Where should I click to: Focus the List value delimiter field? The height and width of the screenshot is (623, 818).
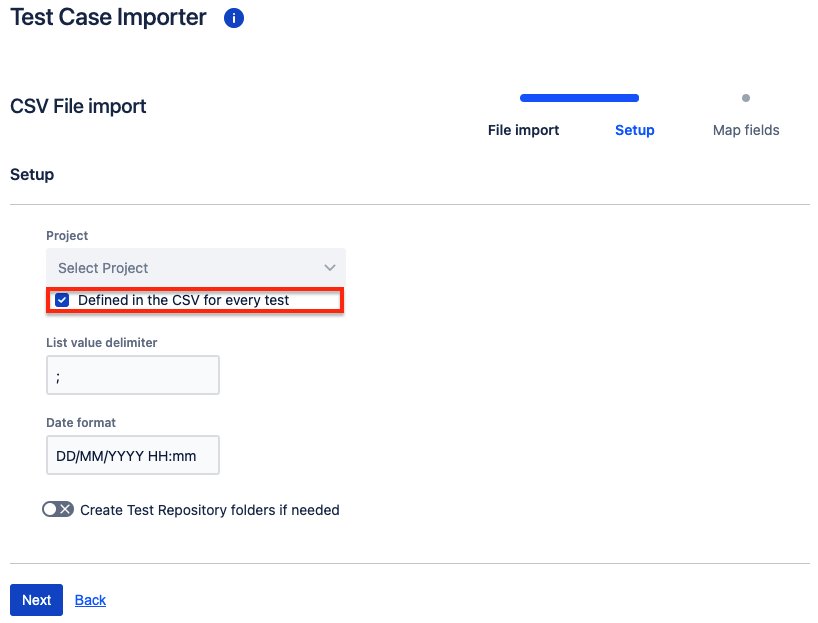click(133, 375)
